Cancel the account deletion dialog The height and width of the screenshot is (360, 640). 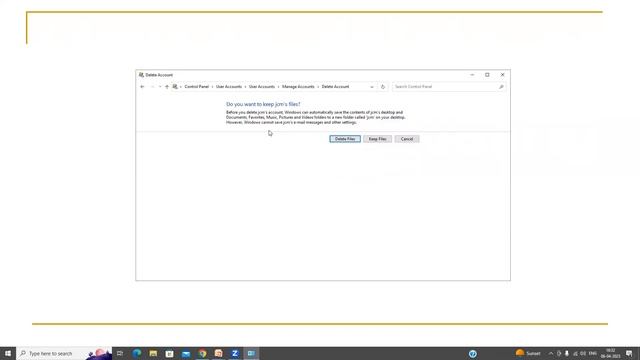coord(407,139)
